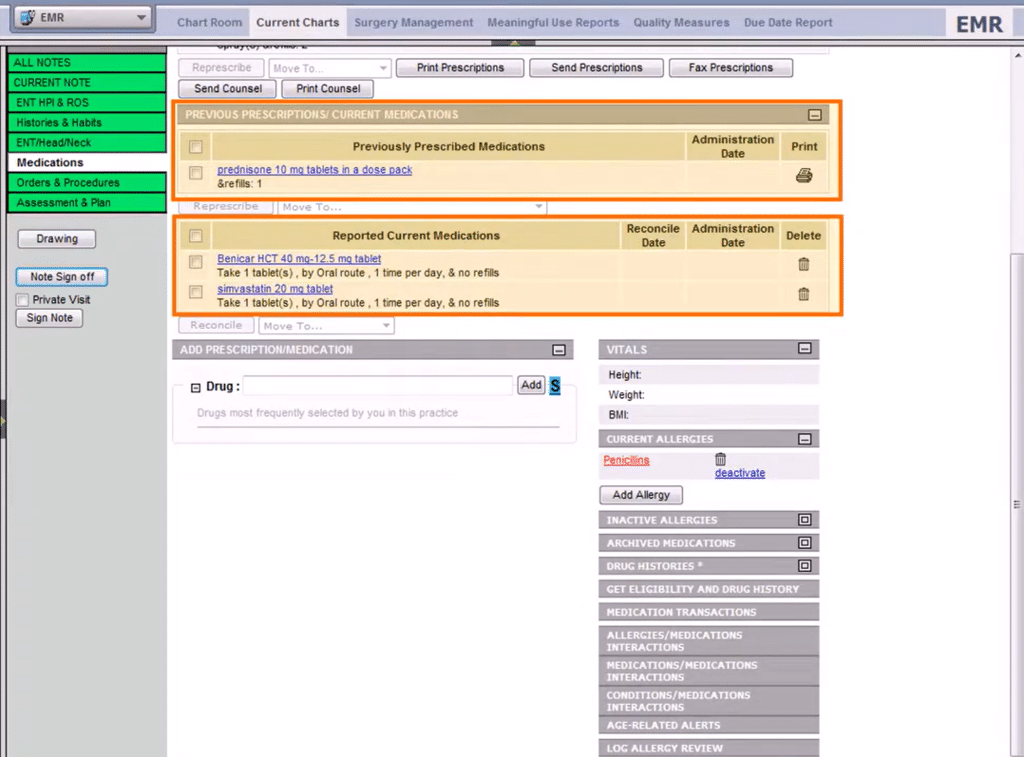The image size is (1024, 757).
Task: Click the blue S icon next to Add
Action: [554, 385]
